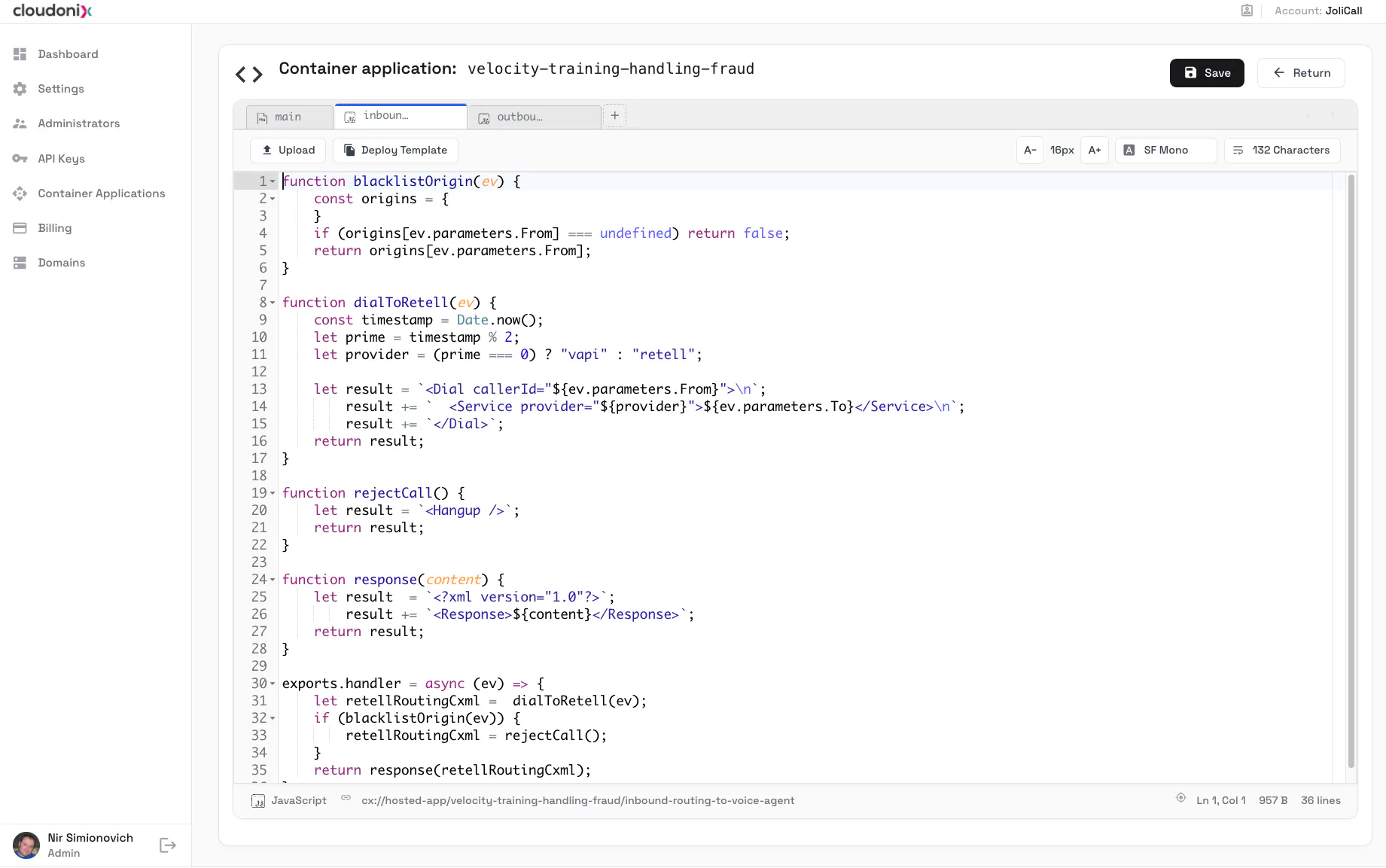Click the Return button
1386x868 pixels.
(x=1301, y=73)
